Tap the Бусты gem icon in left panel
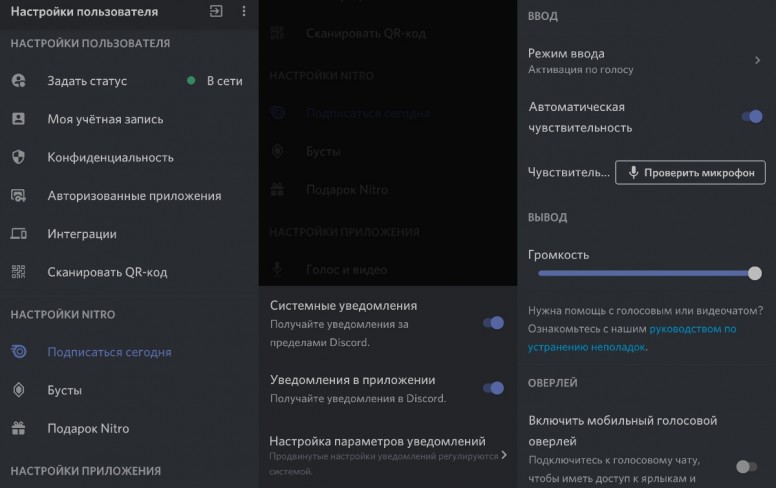Viewport: 776px width, 488px height. click(x=18, y=390)
